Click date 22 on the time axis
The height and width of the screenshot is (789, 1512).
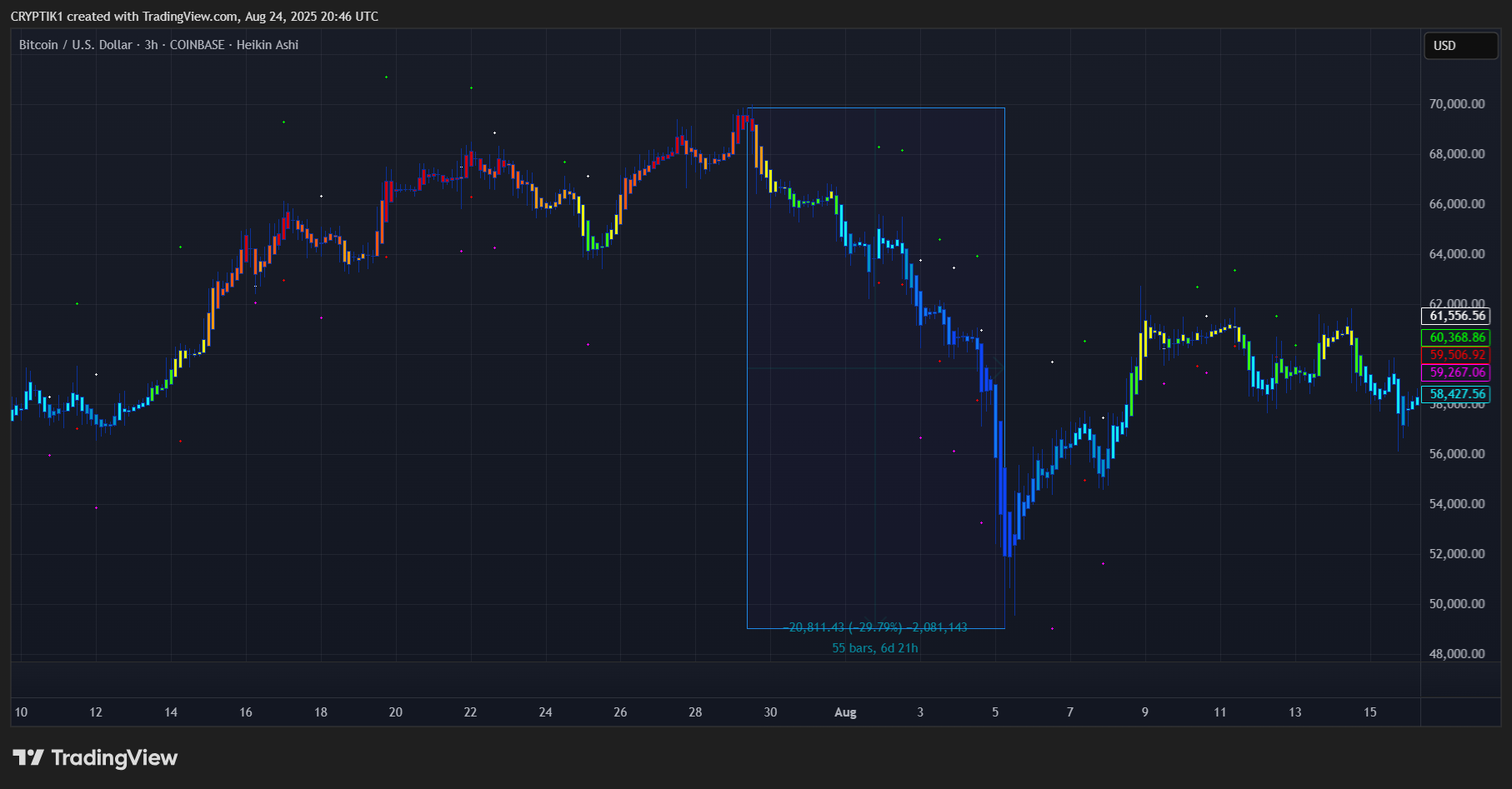[470, 712]
